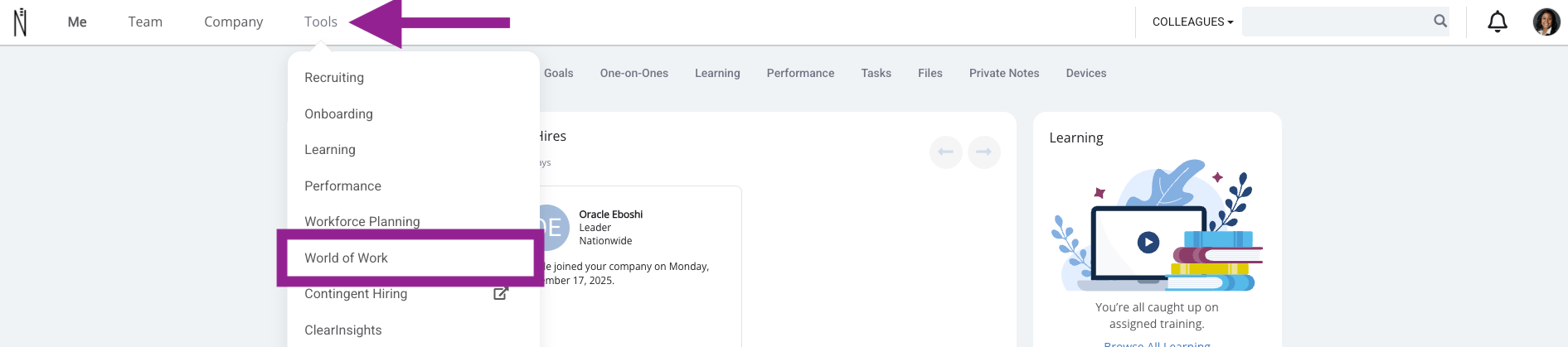Open the Tools menu
This screenshot has height=347, width=1568.
pyautogui.click(x=320, y=22)
